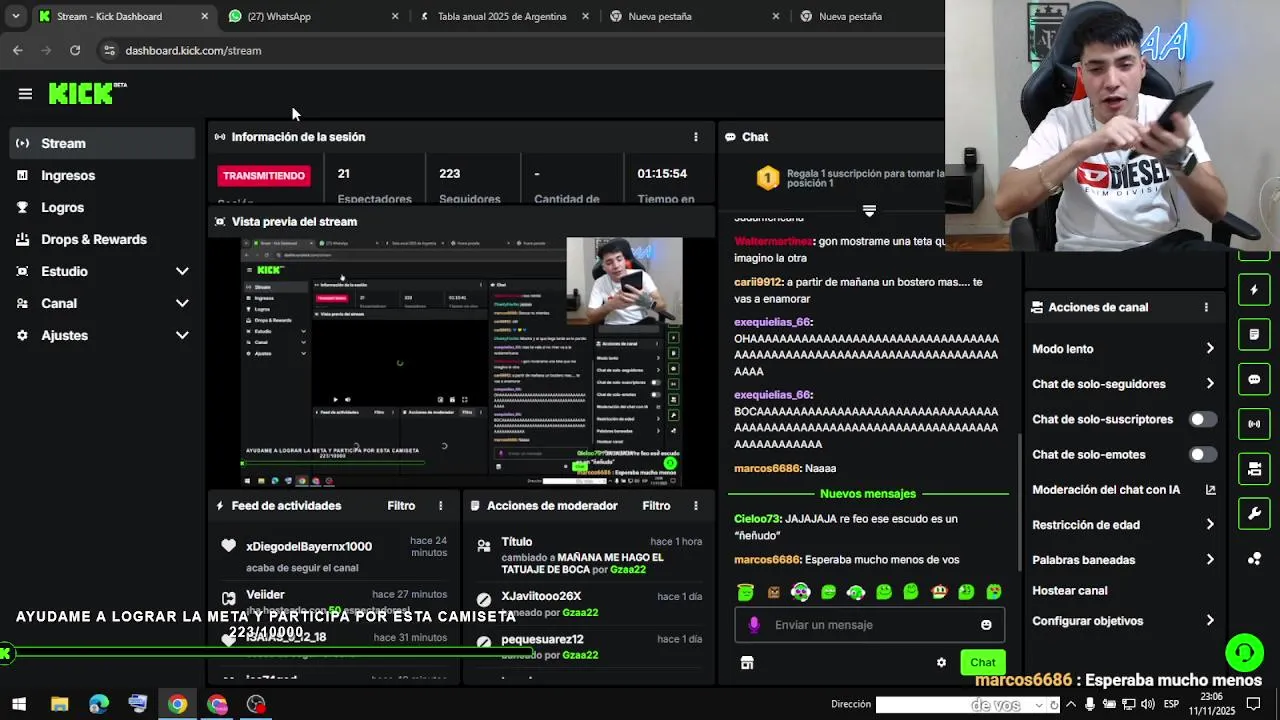Image resolution: width=1280 pixels, height=720 pixels.
Task: Click the green Chat send button
Action: (982, 662)
